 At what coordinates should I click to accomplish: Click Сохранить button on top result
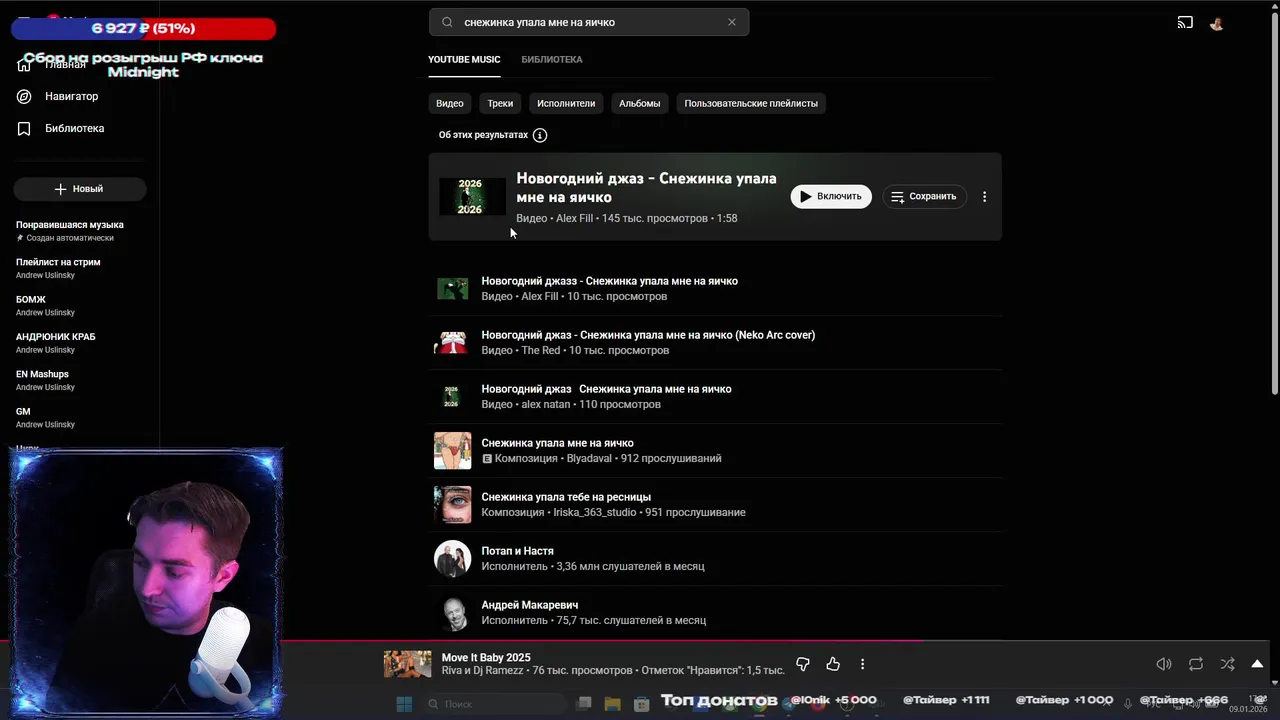924,197
